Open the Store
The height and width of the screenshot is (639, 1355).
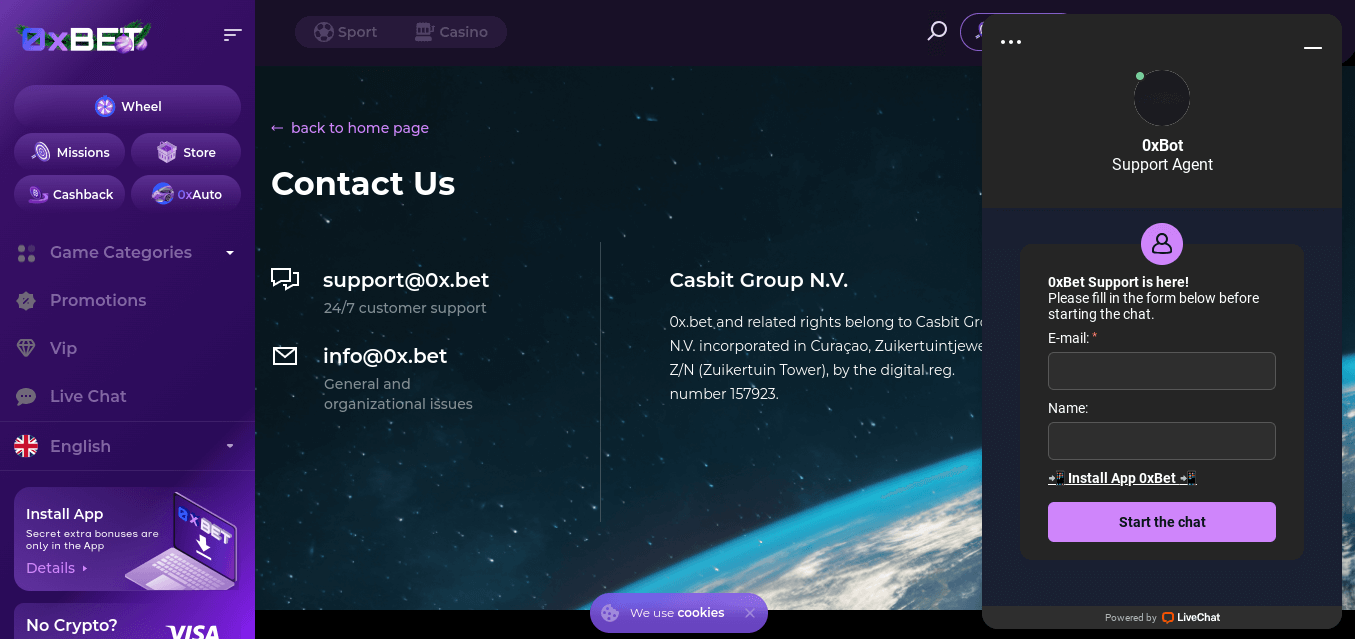tap(186, 152)
